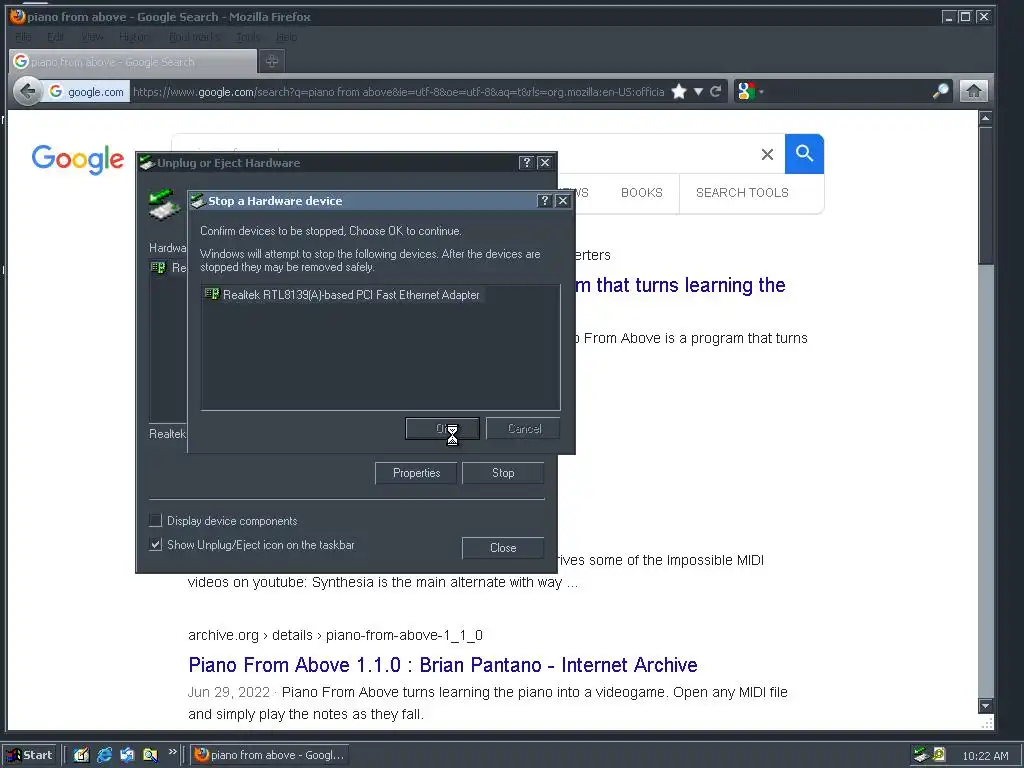Open the BOOKS search tab
Image resolution: width=1024 pixels, height=768 pixels.
pos(641,193)
